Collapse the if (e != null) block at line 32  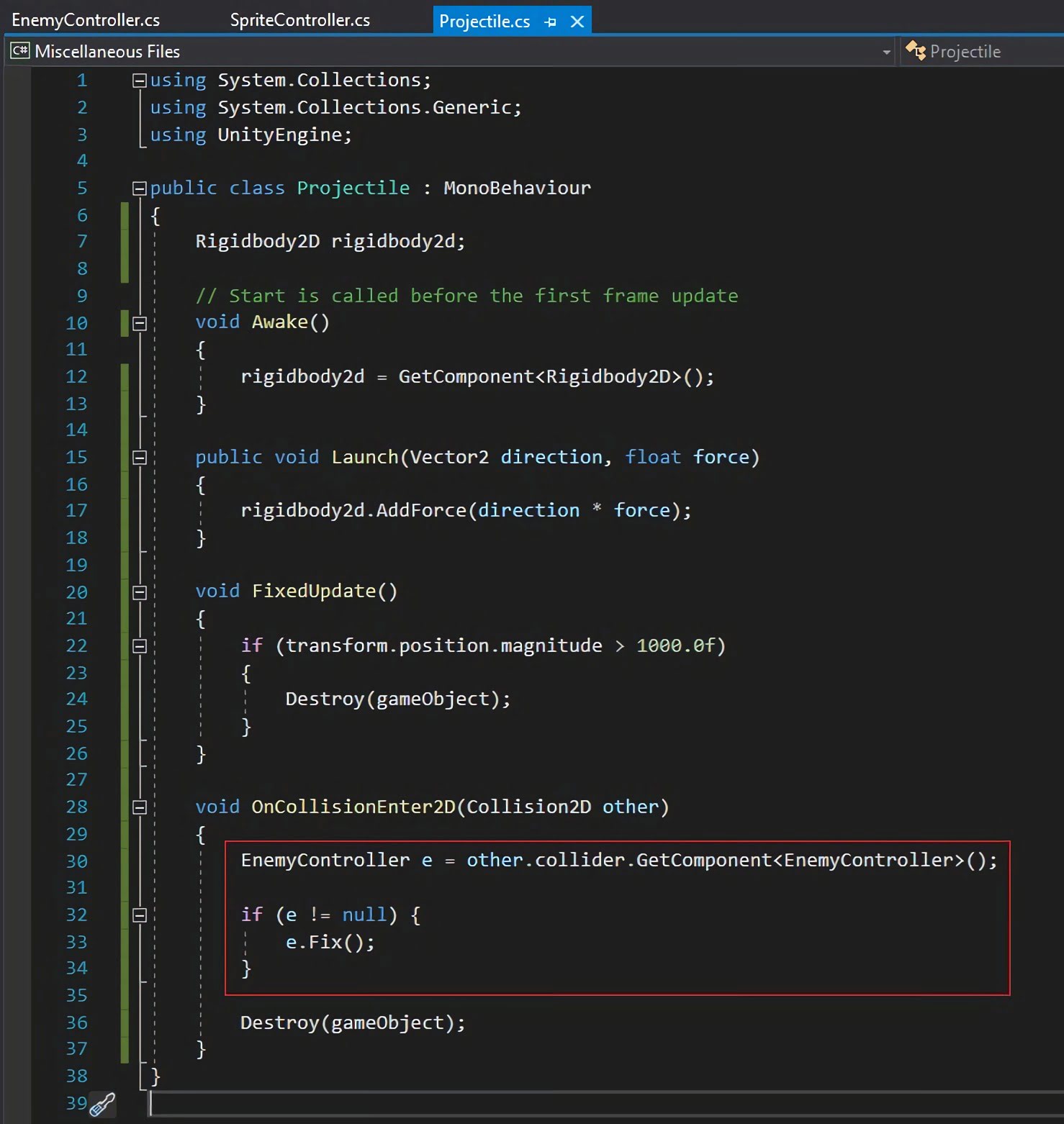(140, 915)
